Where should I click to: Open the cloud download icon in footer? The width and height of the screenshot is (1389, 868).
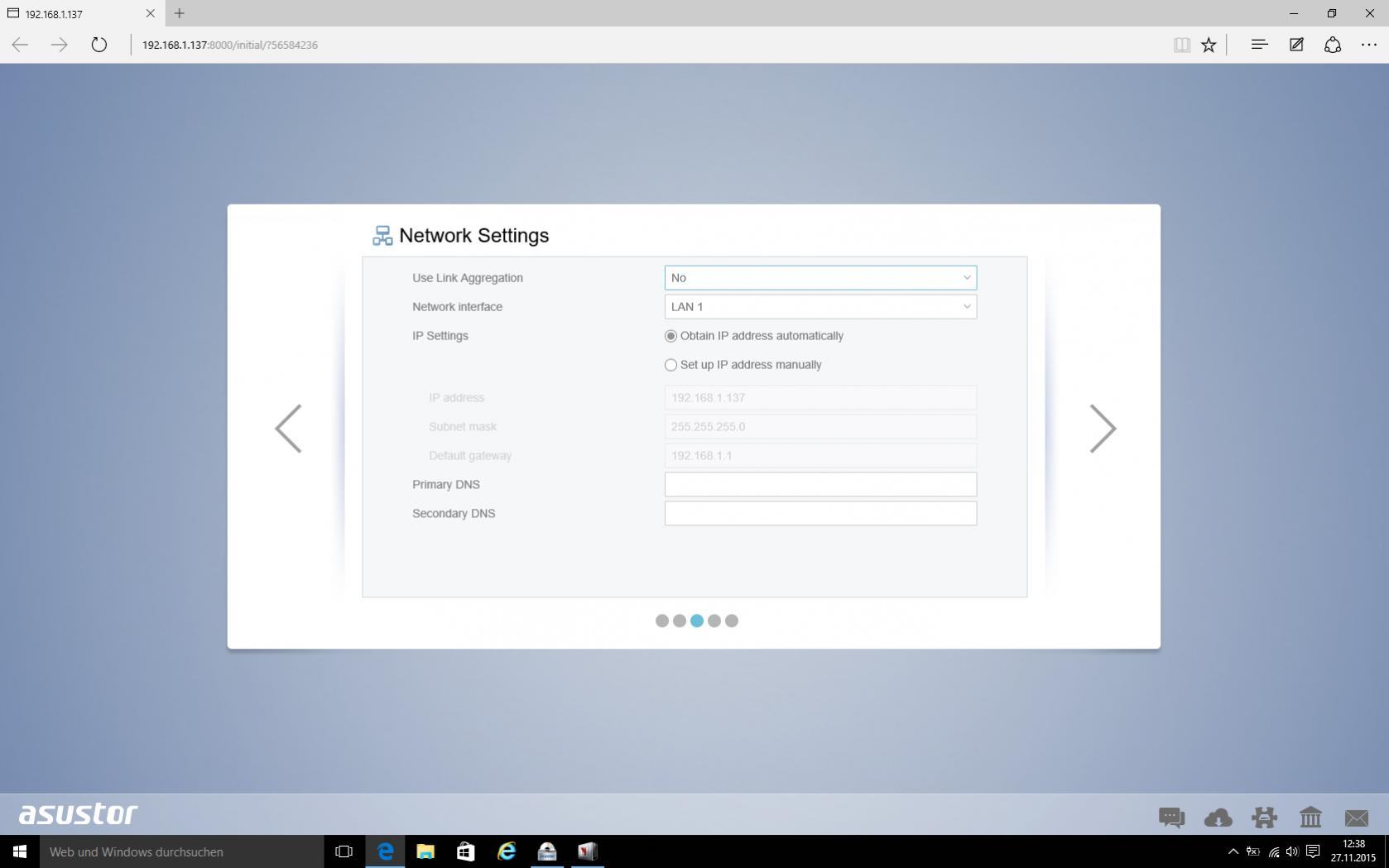[1218, 818]
